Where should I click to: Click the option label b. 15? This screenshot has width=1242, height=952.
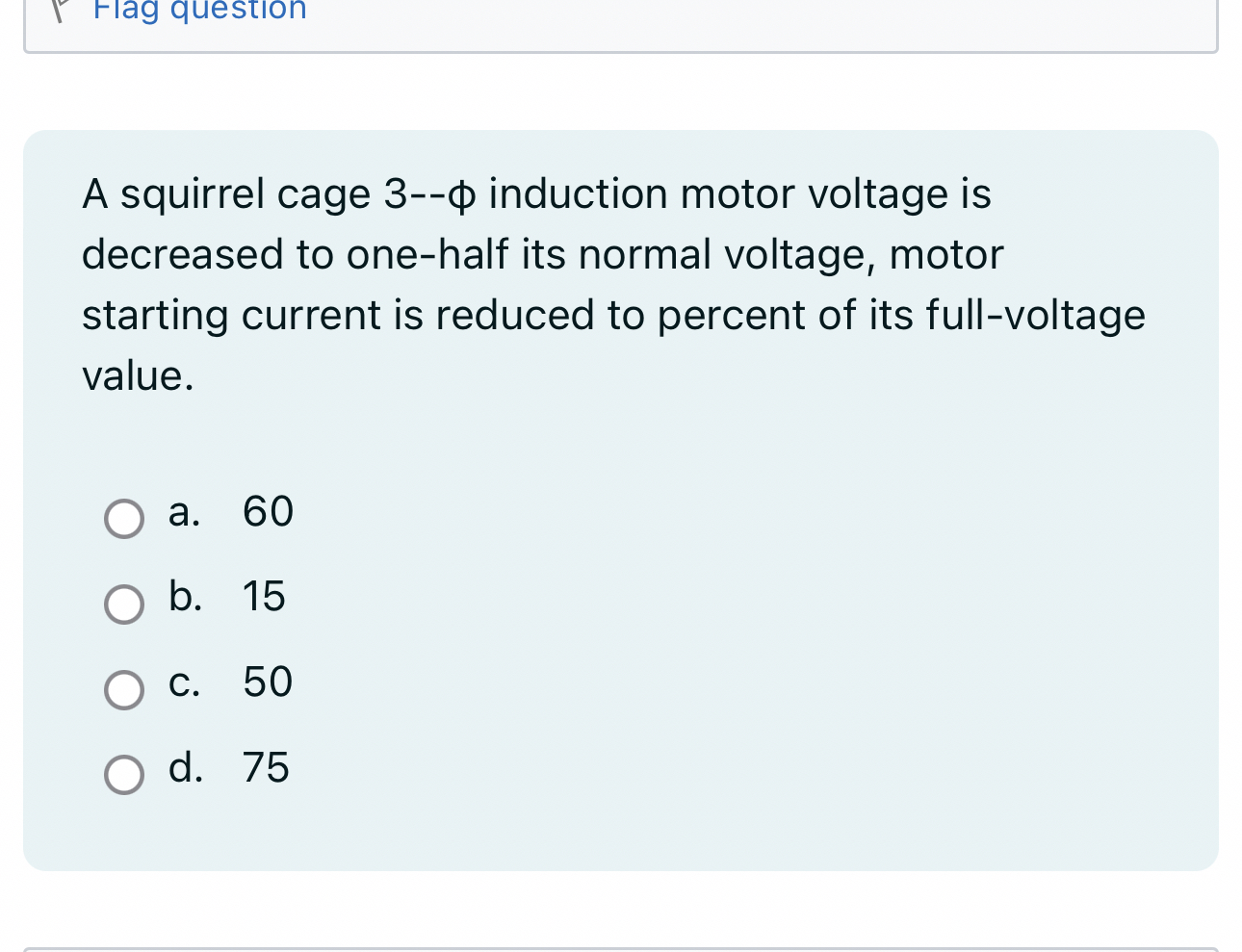[x=226, y=597]
